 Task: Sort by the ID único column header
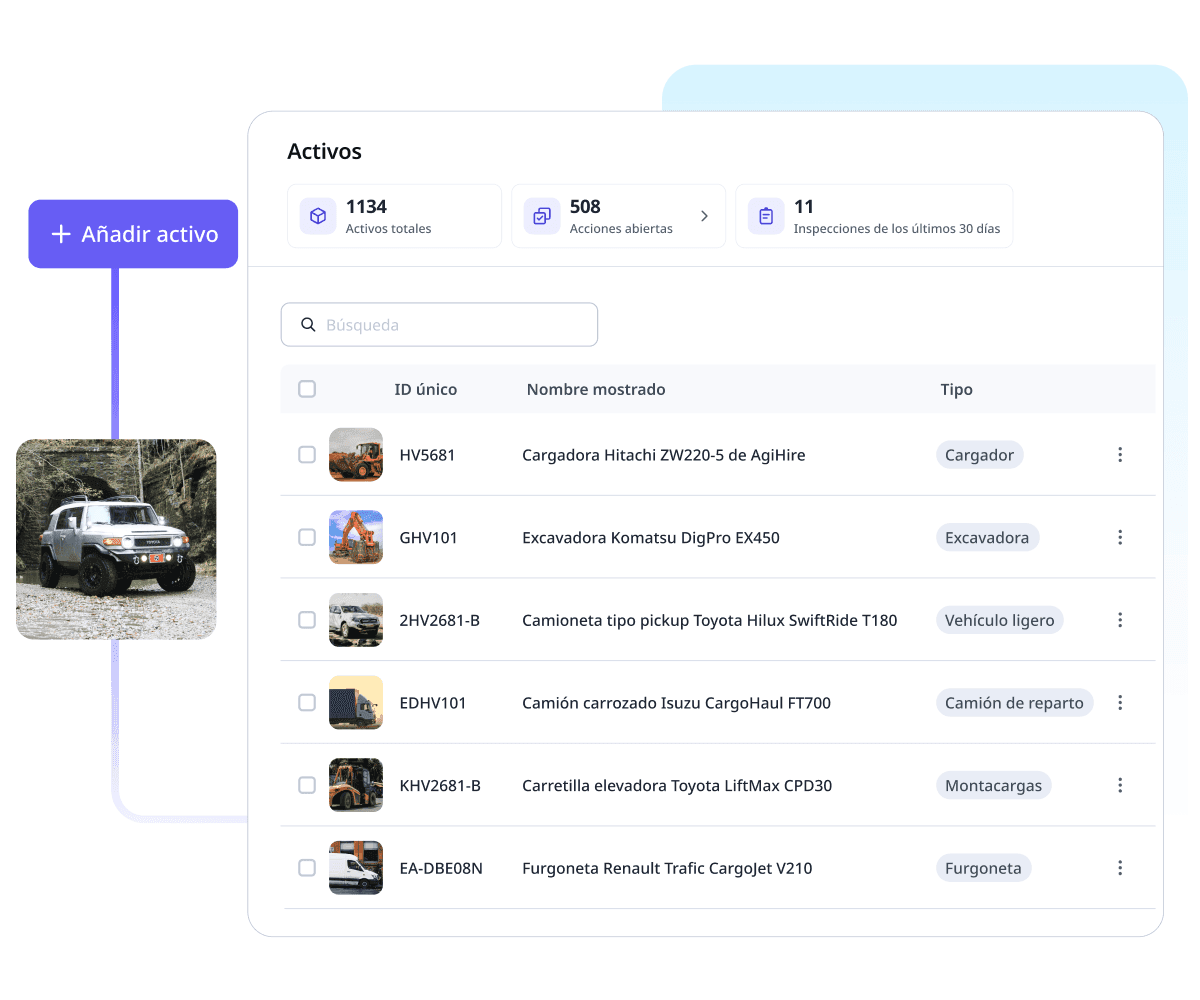[x=425, y=389]
